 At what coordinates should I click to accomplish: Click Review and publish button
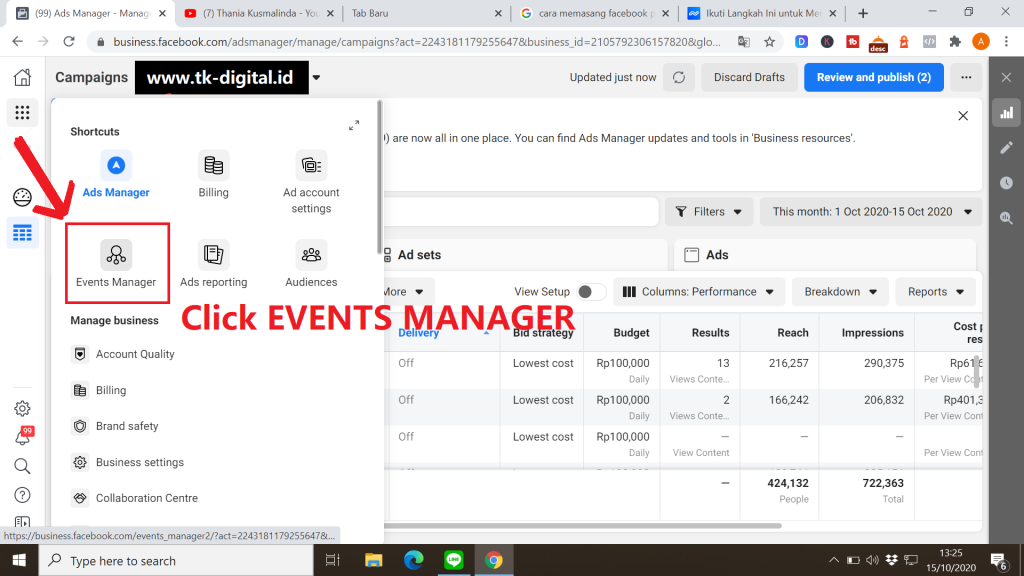(x=873, y=77)
